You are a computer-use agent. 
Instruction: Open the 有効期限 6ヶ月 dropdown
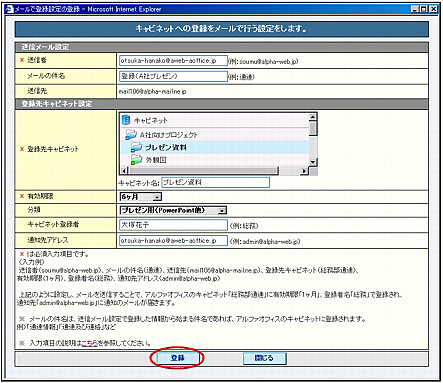click(x=141, y=197)
